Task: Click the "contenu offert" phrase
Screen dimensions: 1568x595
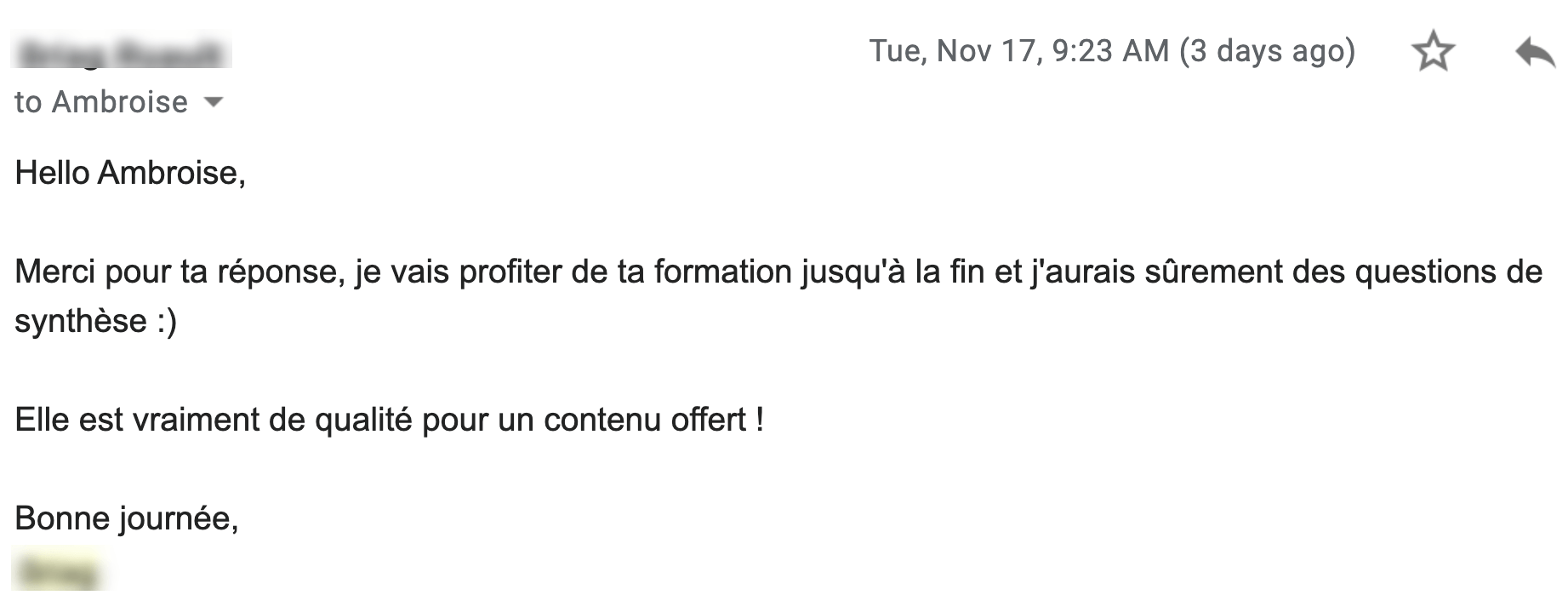Action: [645, 421]
